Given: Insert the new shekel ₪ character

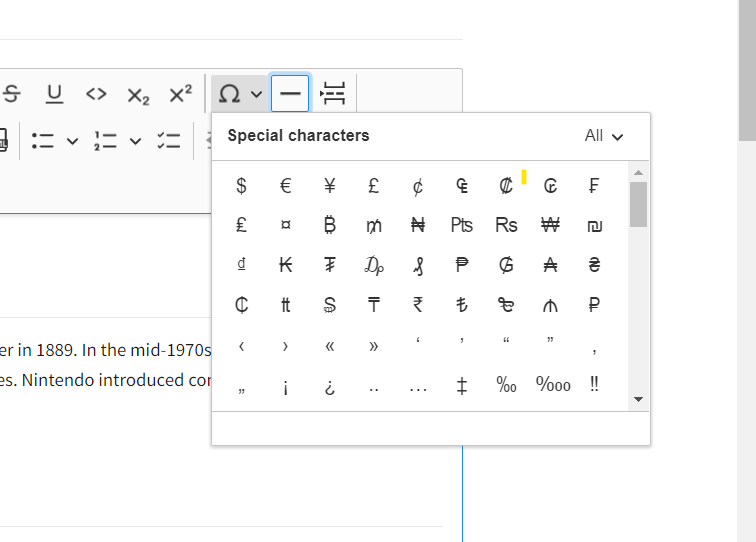Looking at the screenshot, I should (594, 225).
